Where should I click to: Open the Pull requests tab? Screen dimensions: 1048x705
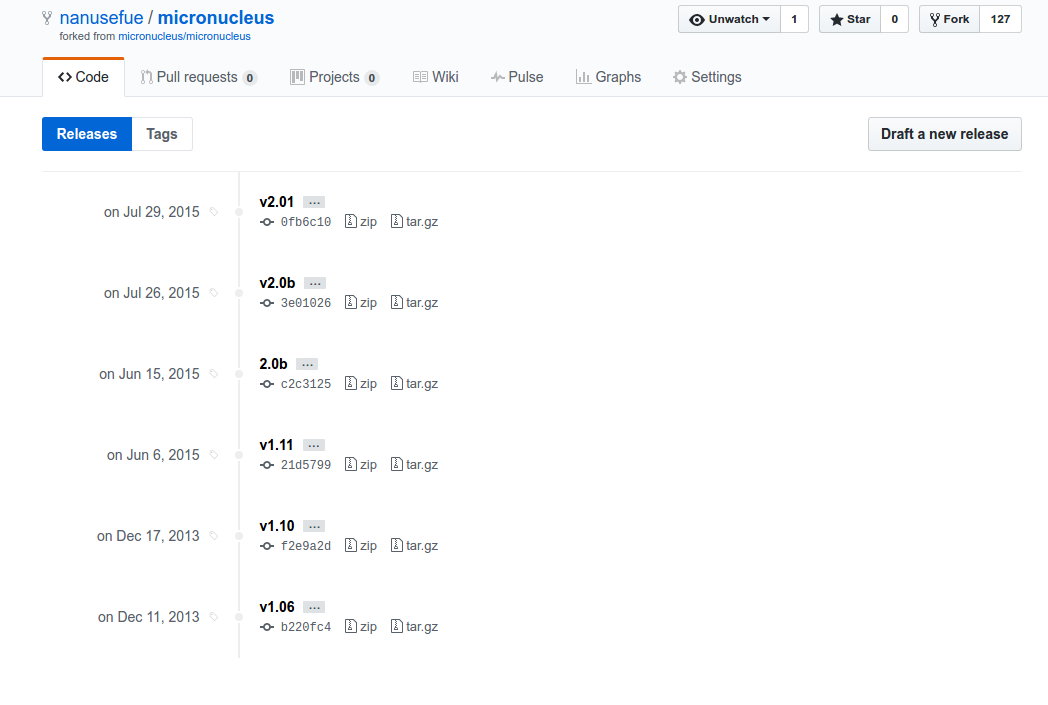click(x=197, y=77)
